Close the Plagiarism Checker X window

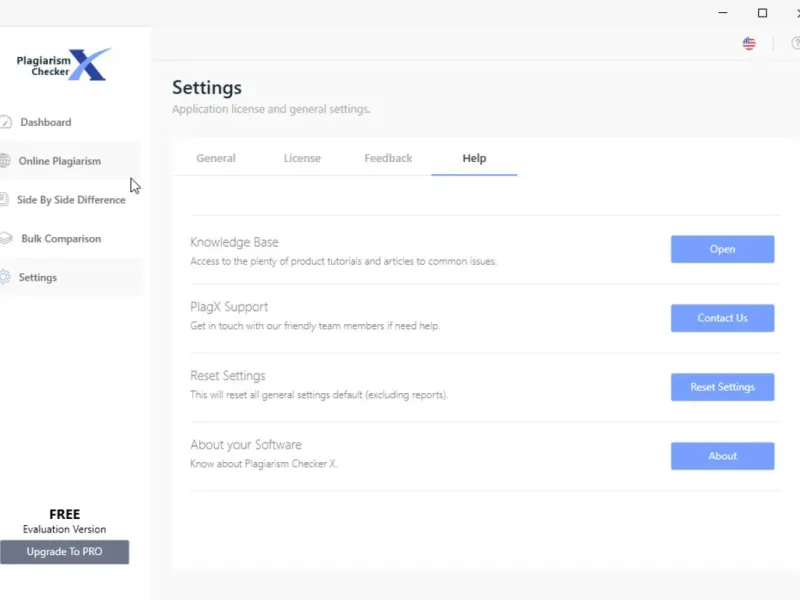point(796,13)
